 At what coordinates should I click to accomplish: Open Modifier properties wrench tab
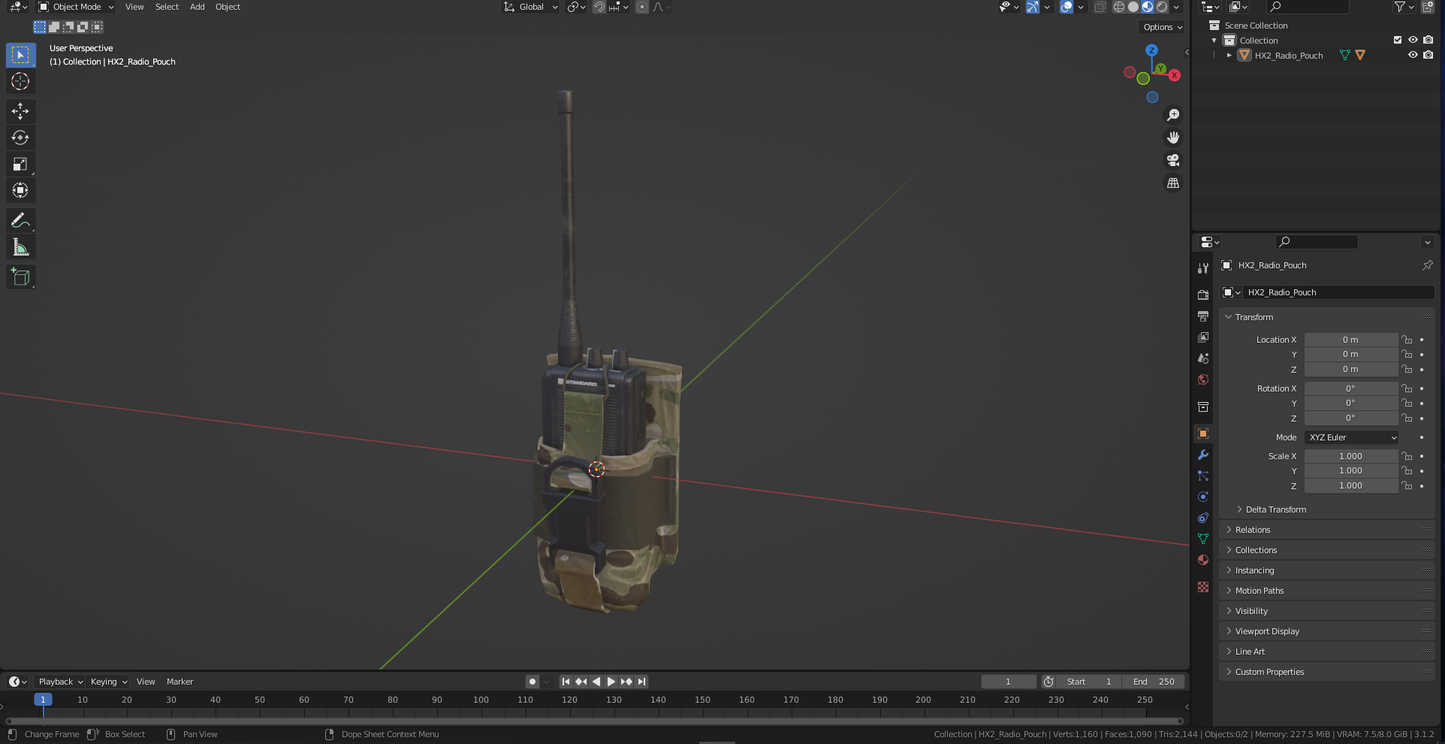1203,455
